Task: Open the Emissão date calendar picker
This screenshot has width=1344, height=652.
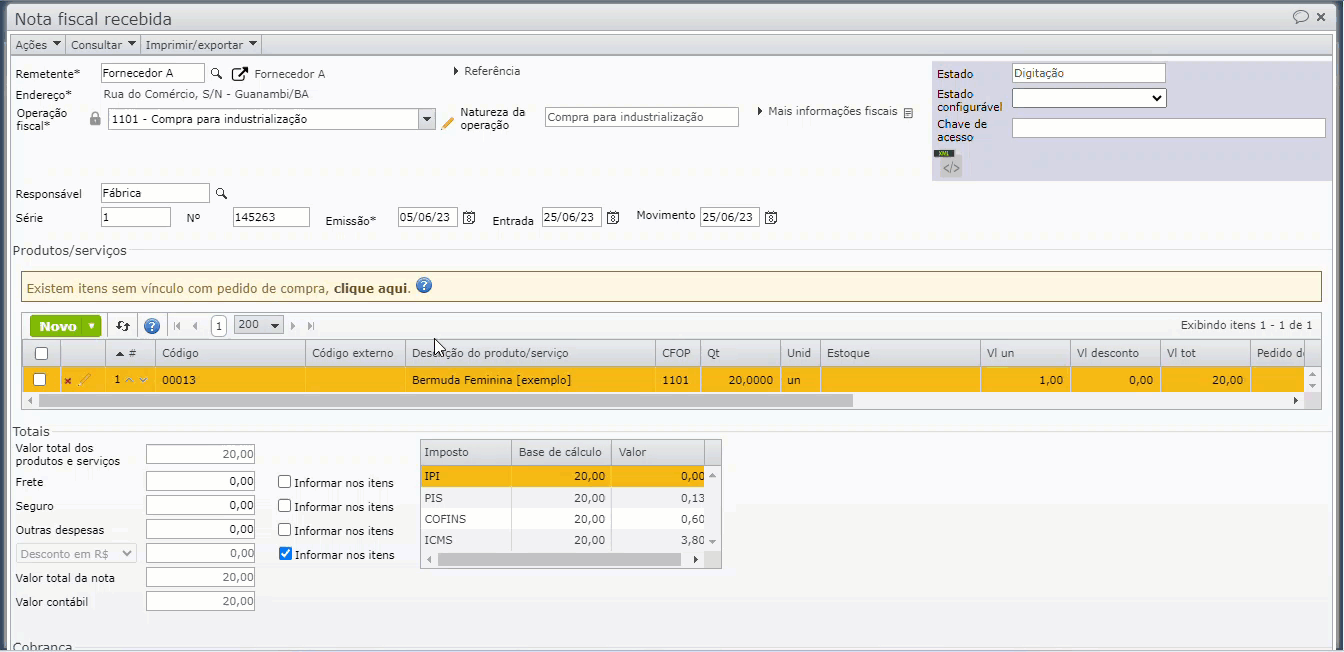Action: tap(468, 218)
